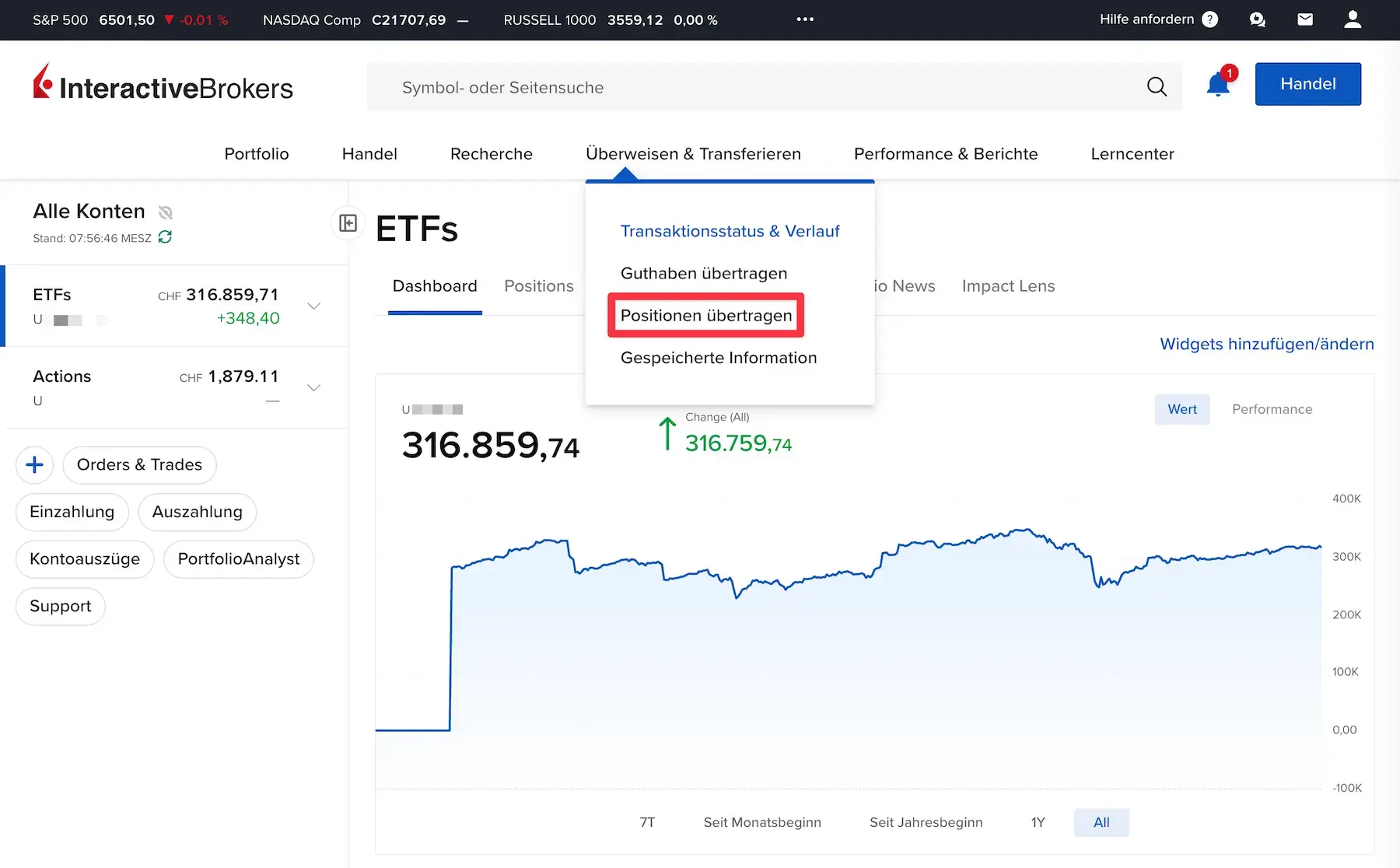The width and height of the screenshot is (1400, 868).
Task: Click the blue Handel button
Action: pos(1308,84)
